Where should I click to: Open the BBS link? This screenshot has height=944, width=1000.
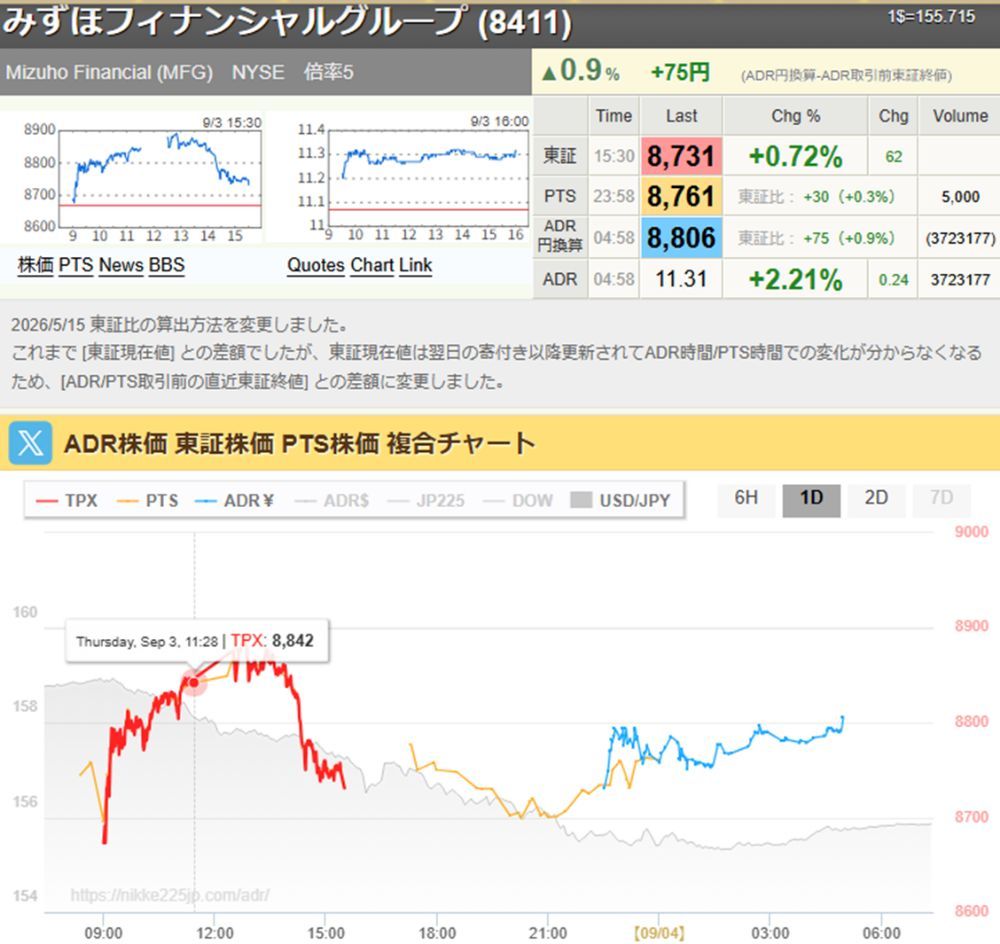point(166,265)
